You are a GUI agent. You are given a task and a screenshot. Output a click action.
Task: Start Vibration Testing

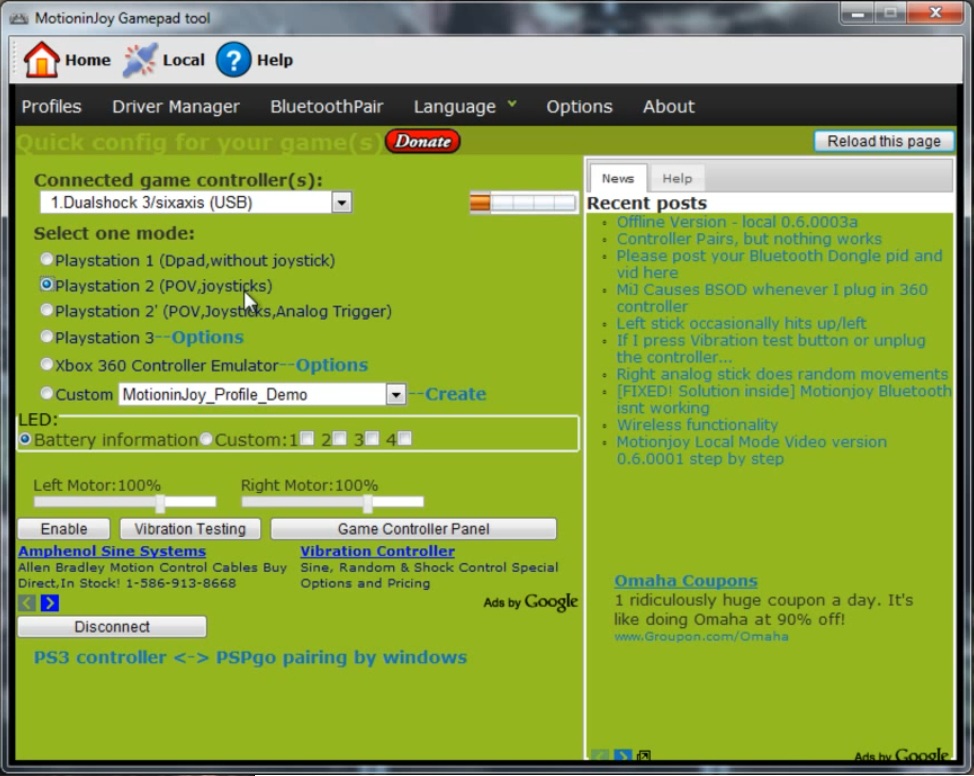(x=190, y=529)
